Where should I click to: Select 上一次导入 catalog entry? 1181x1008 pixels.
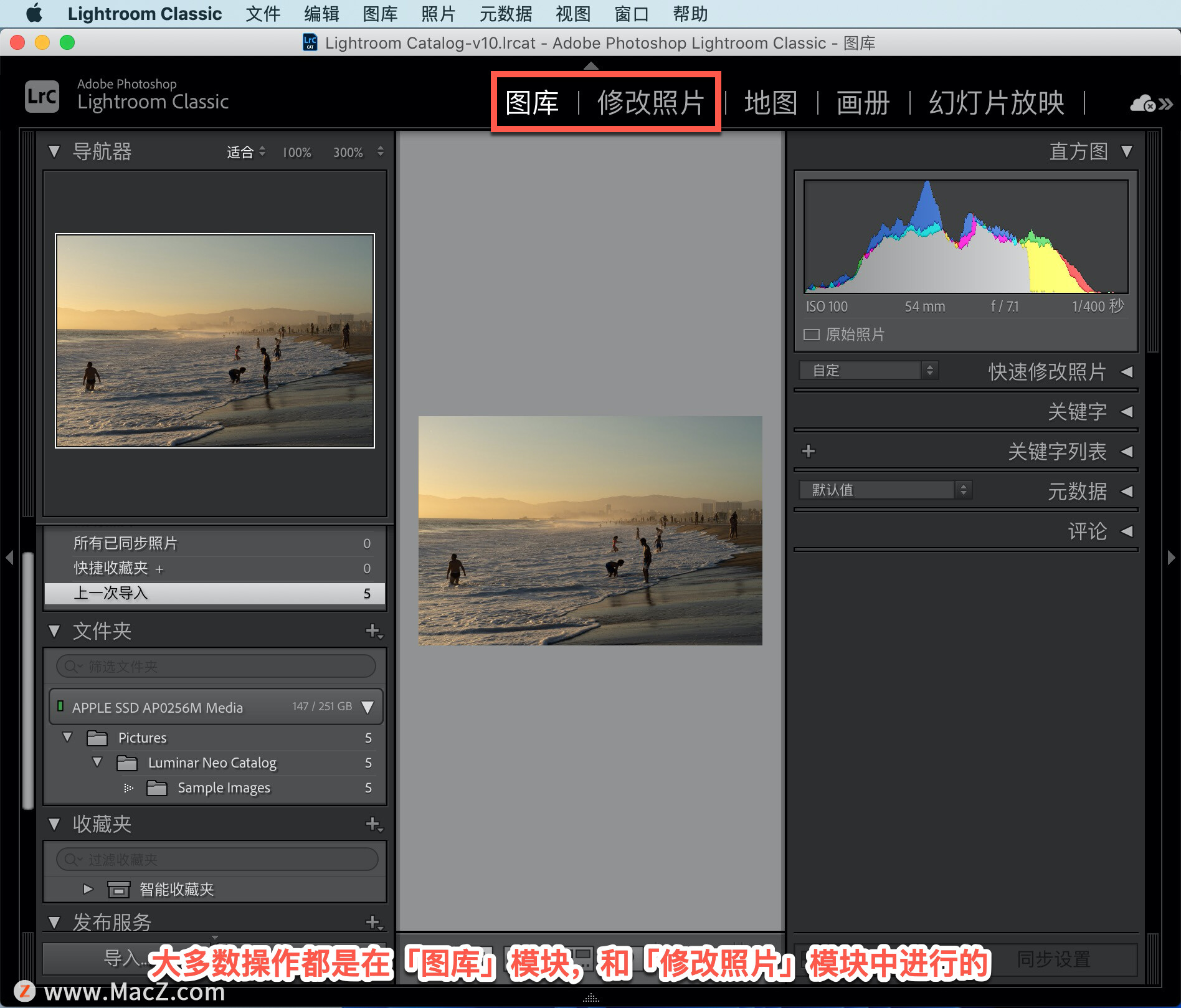(x=215, y=593)
